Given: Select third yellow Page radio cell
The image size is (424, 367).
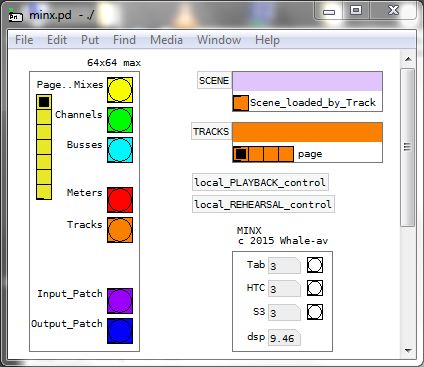Looking at the screenshot, I should click(44, 132).
